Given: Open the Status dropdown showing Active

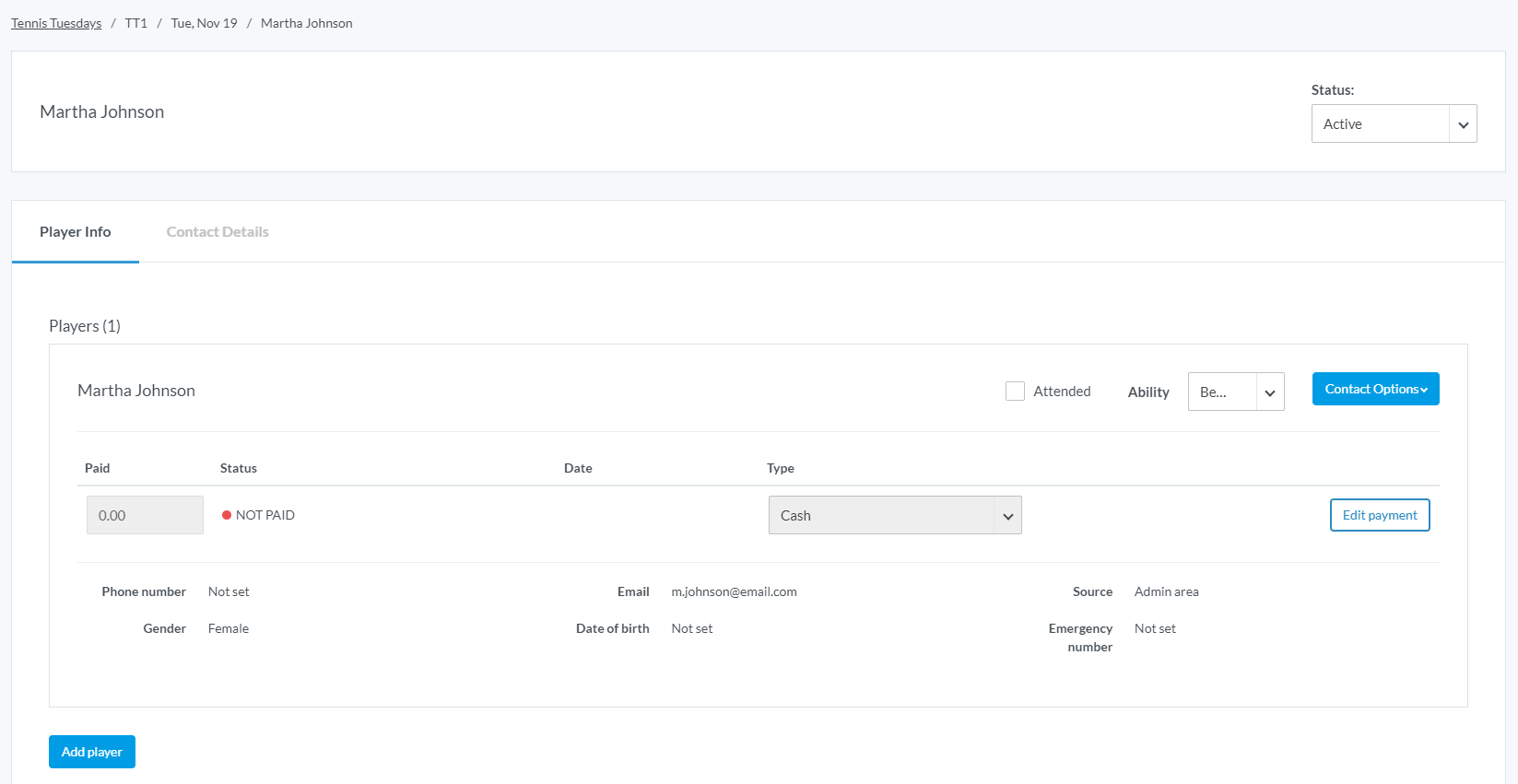Looking at the screenshot, I should coord(1394,123).
